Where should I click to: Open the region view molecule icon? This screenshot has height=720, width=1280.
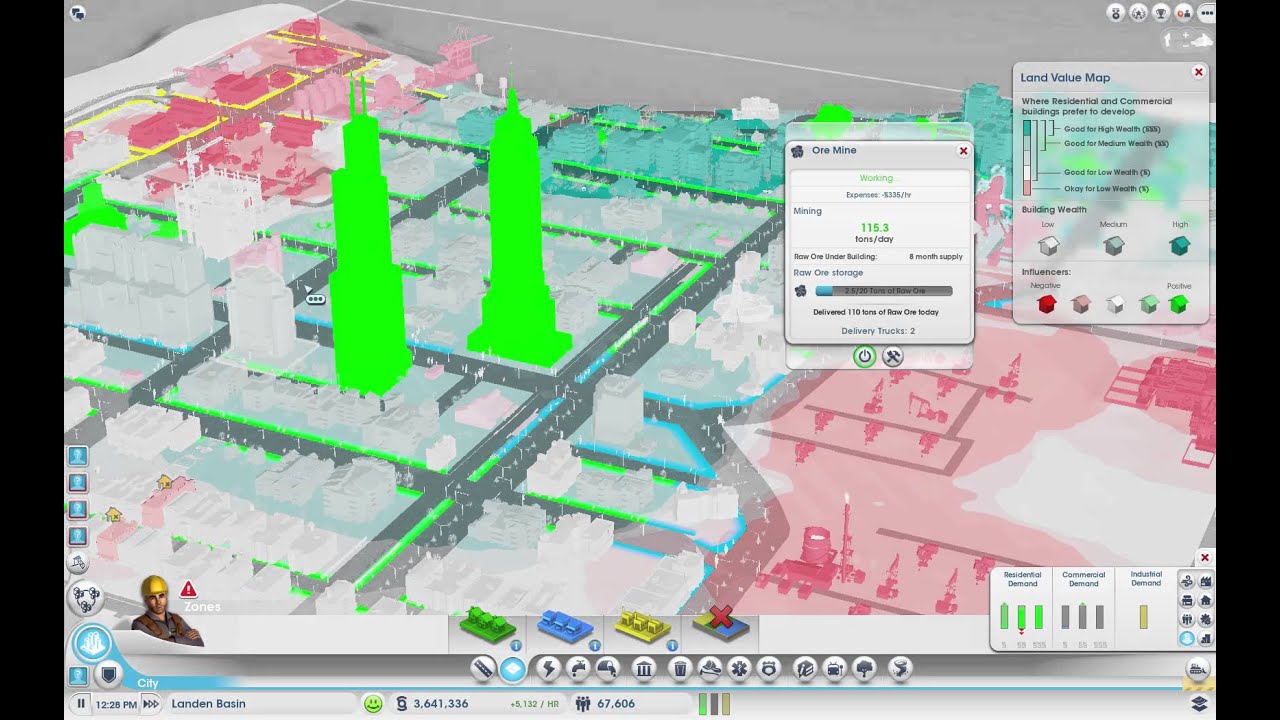pyautogui.click(x=87, y=598)
